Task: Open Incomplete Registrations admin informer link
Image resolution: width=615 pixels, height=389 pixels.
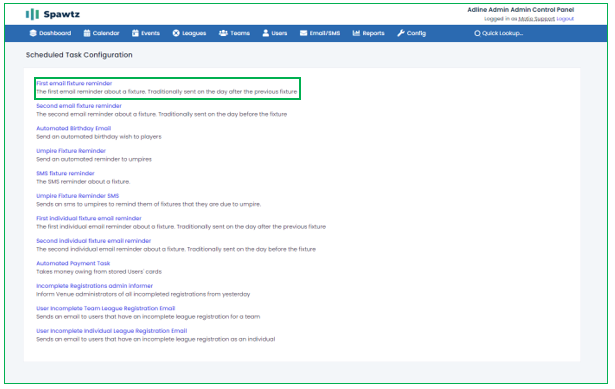Action: (x=95, y=286)
